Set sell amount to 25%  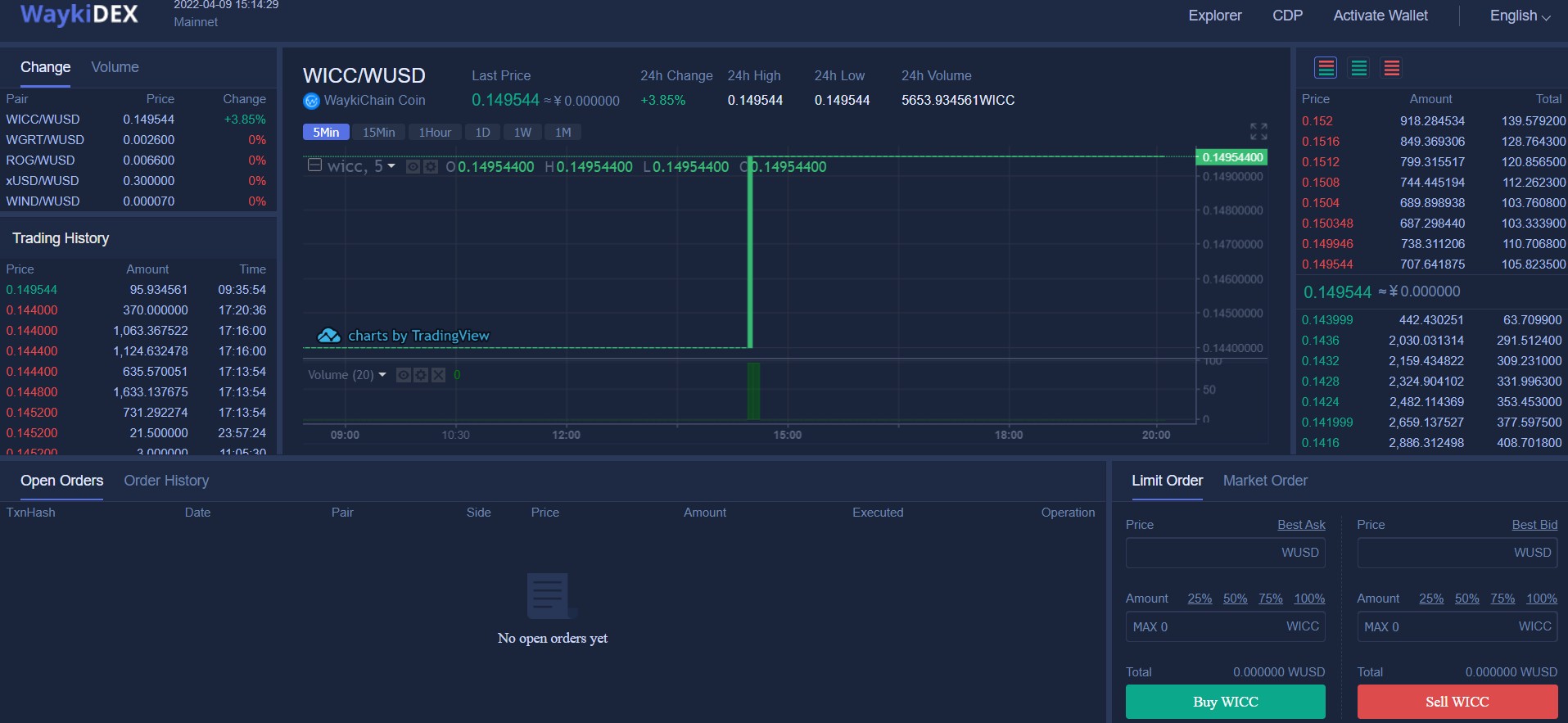click(1431, 599)
